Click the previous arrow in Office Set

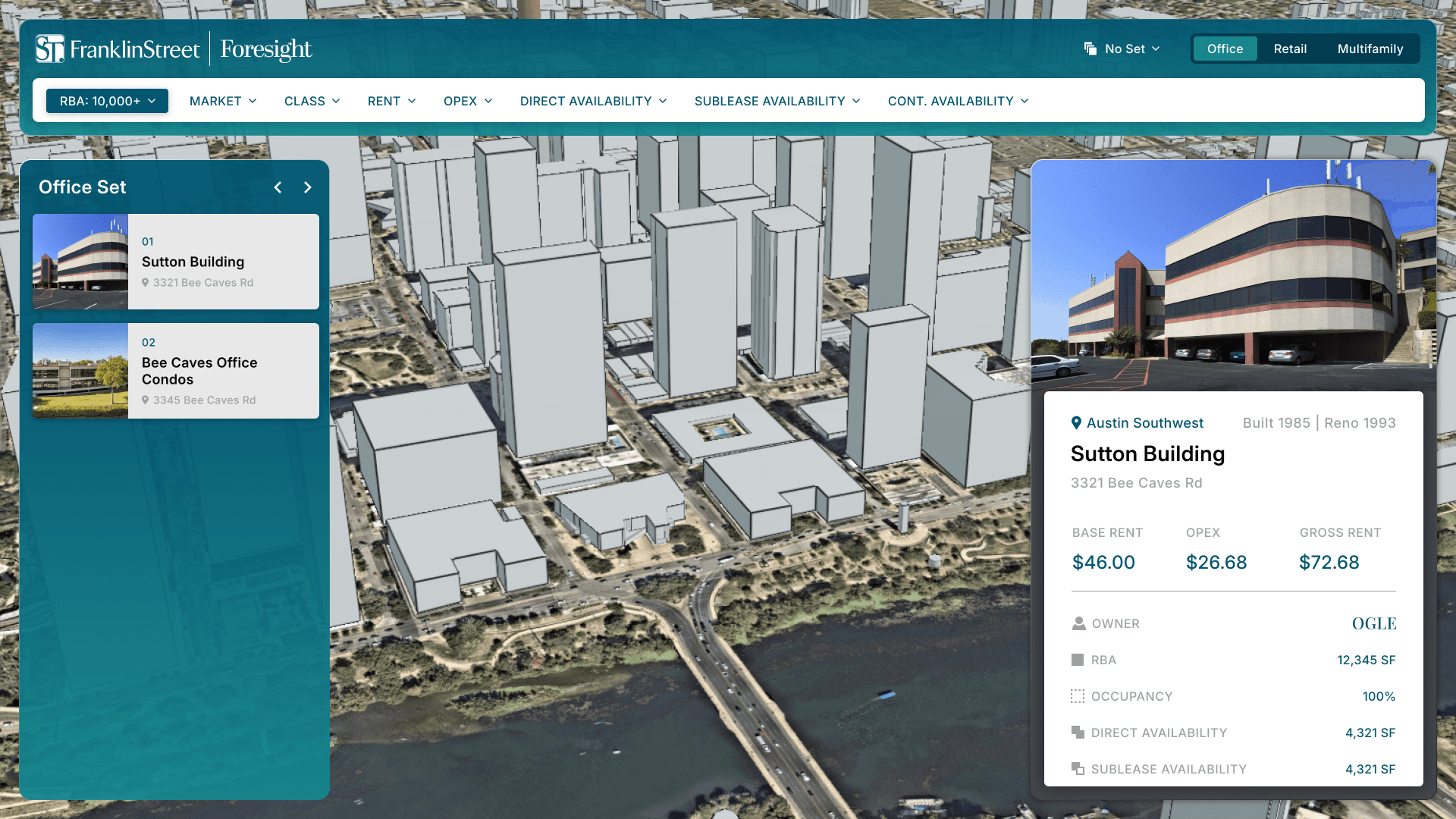tap(278, 187)
